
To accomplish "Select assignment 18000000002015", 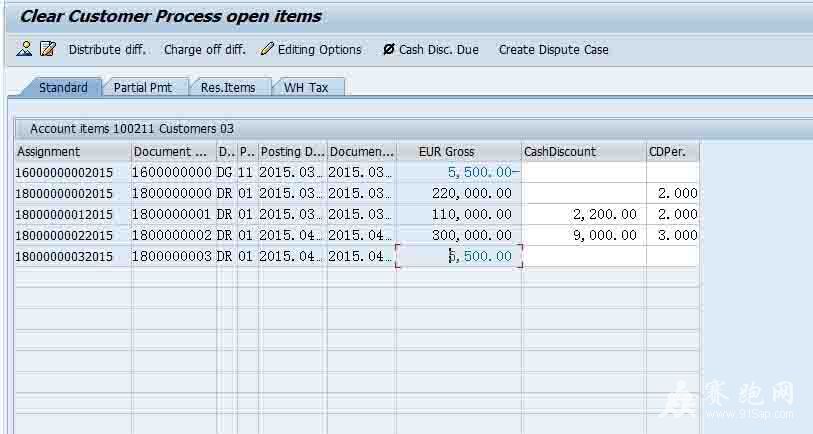I will click(x=64, y=193).
